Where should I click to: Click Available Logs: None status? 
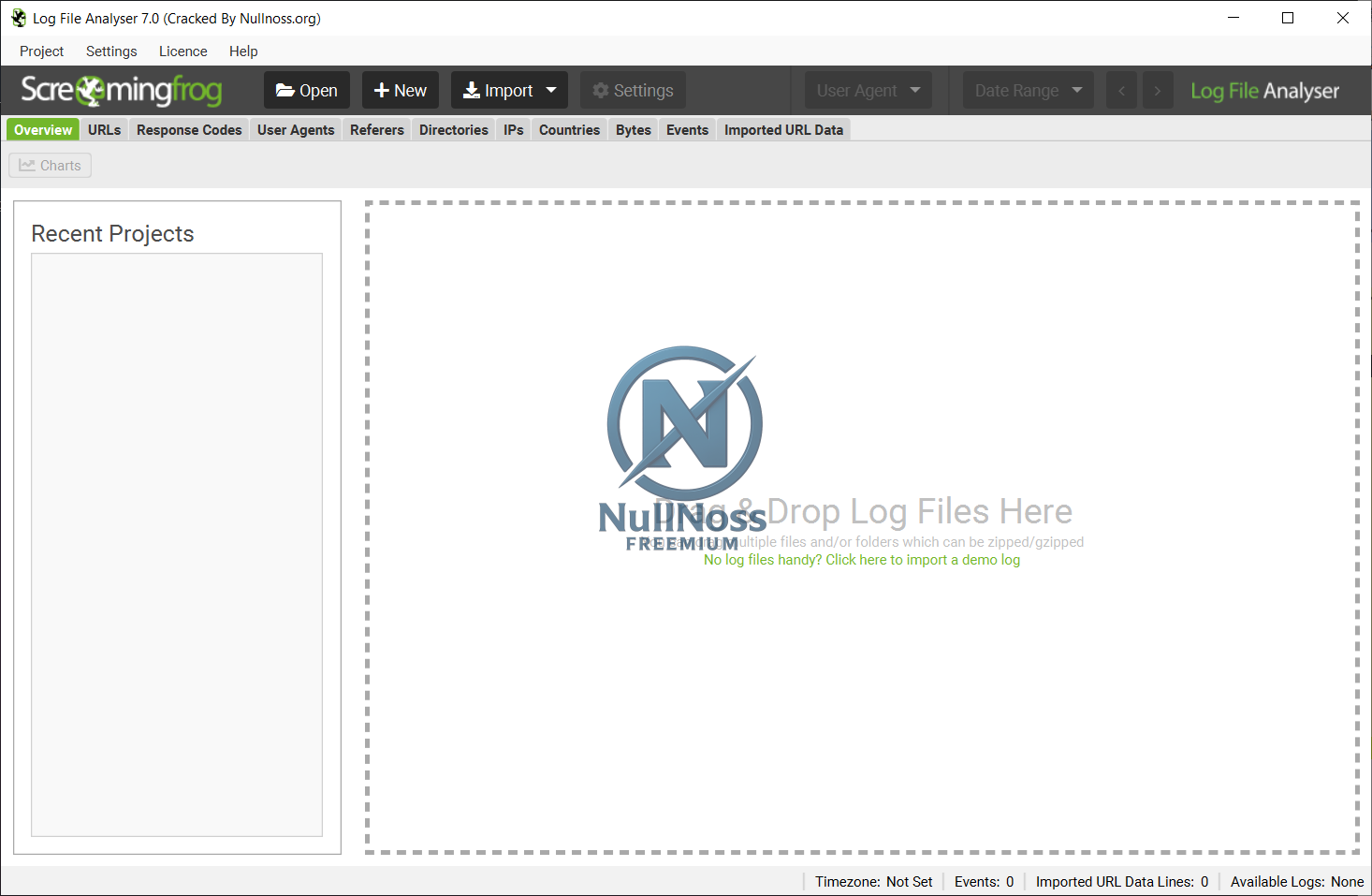click(x=1297, y=882)
